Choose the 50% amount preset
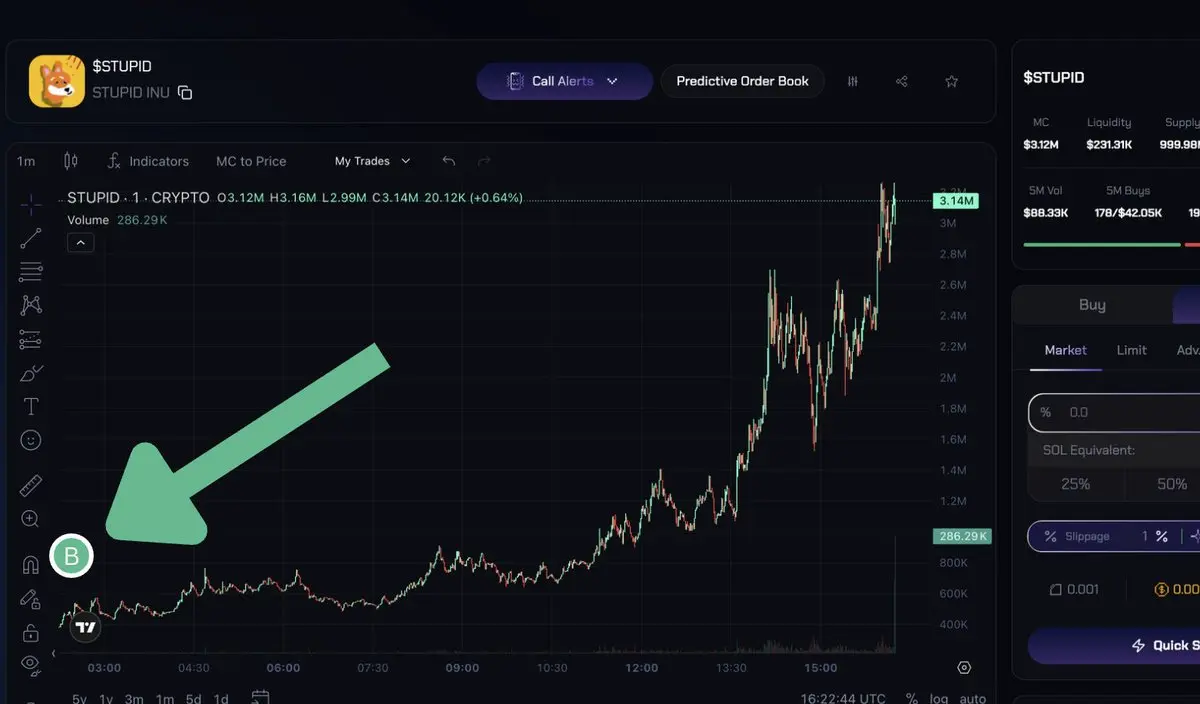This screenshot has width=1200, height=704. tap(1171, 484)
